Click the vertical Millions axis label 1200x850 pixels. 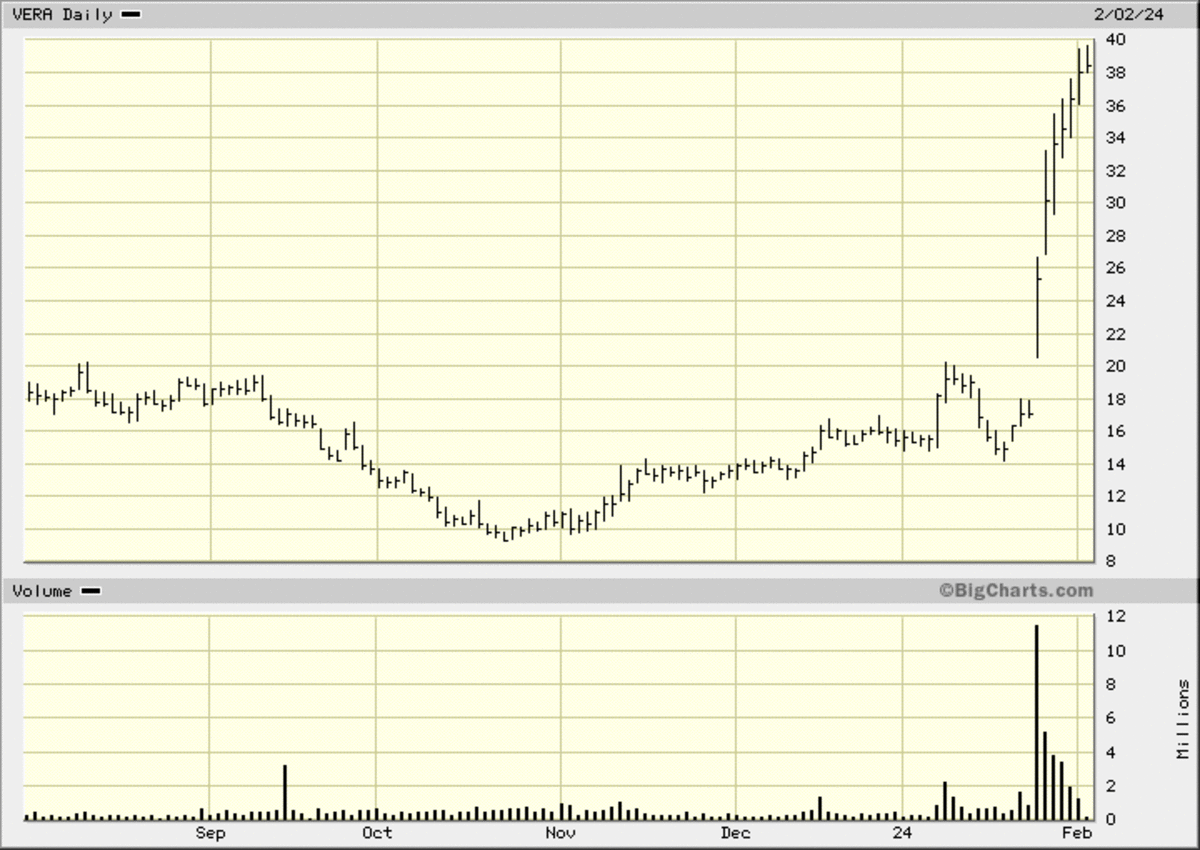click(1183, 718)
